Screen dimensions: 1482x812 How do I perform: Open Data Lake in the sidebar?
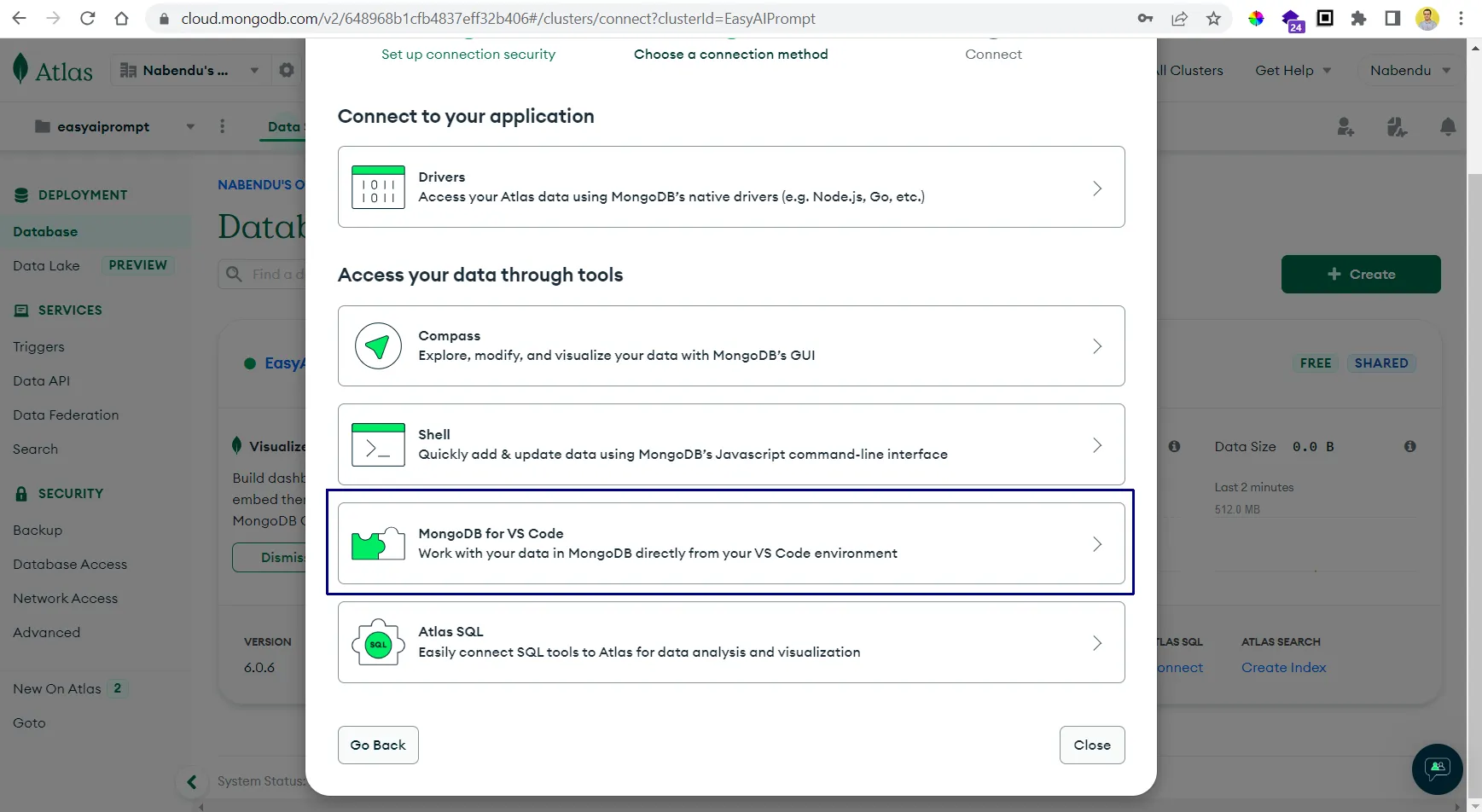tap(46, 265)
